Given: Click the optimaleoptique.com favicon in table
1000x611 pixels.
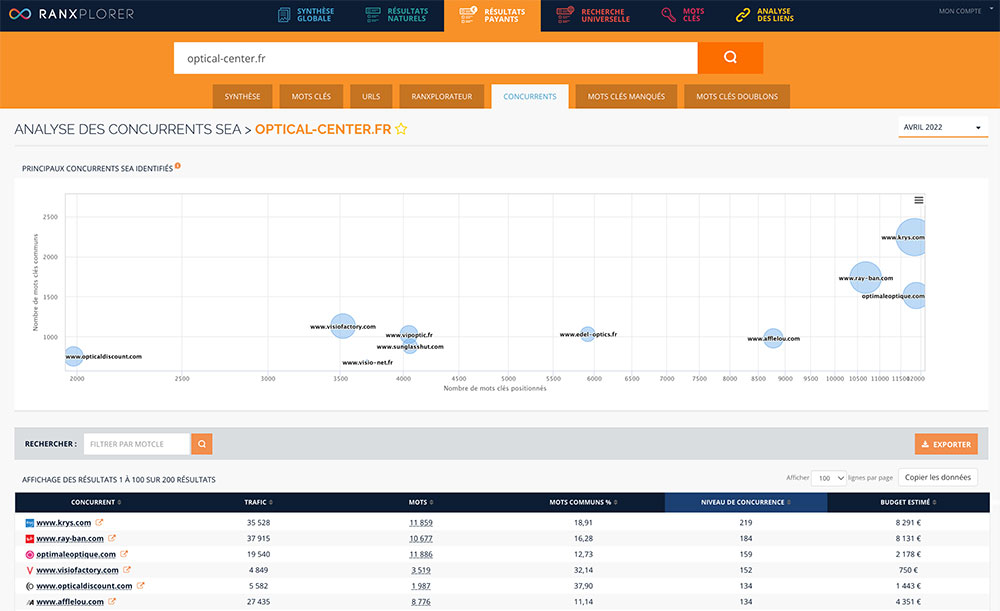Looking at the screenshot, I should pos(29,555).
